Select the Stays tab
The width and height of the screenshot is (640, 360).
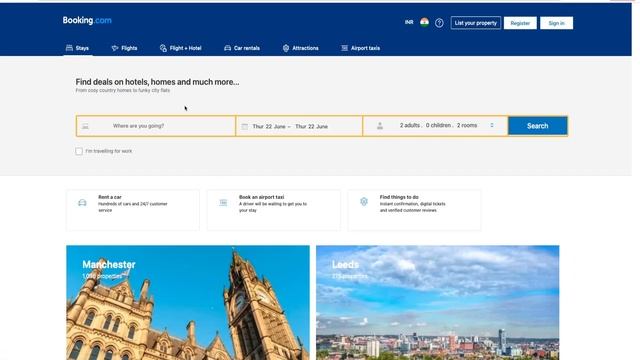coord(78,48)
